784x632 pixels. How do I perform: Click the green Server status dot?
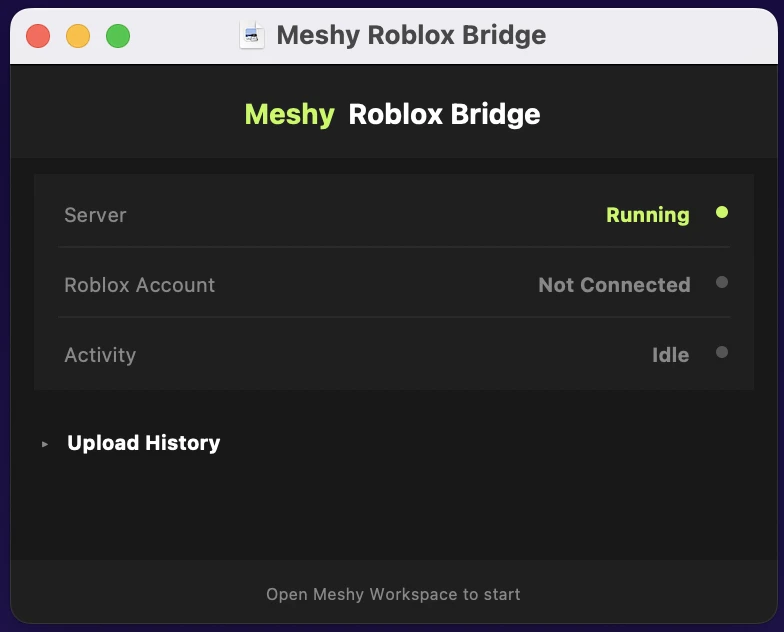pos(722,212)
